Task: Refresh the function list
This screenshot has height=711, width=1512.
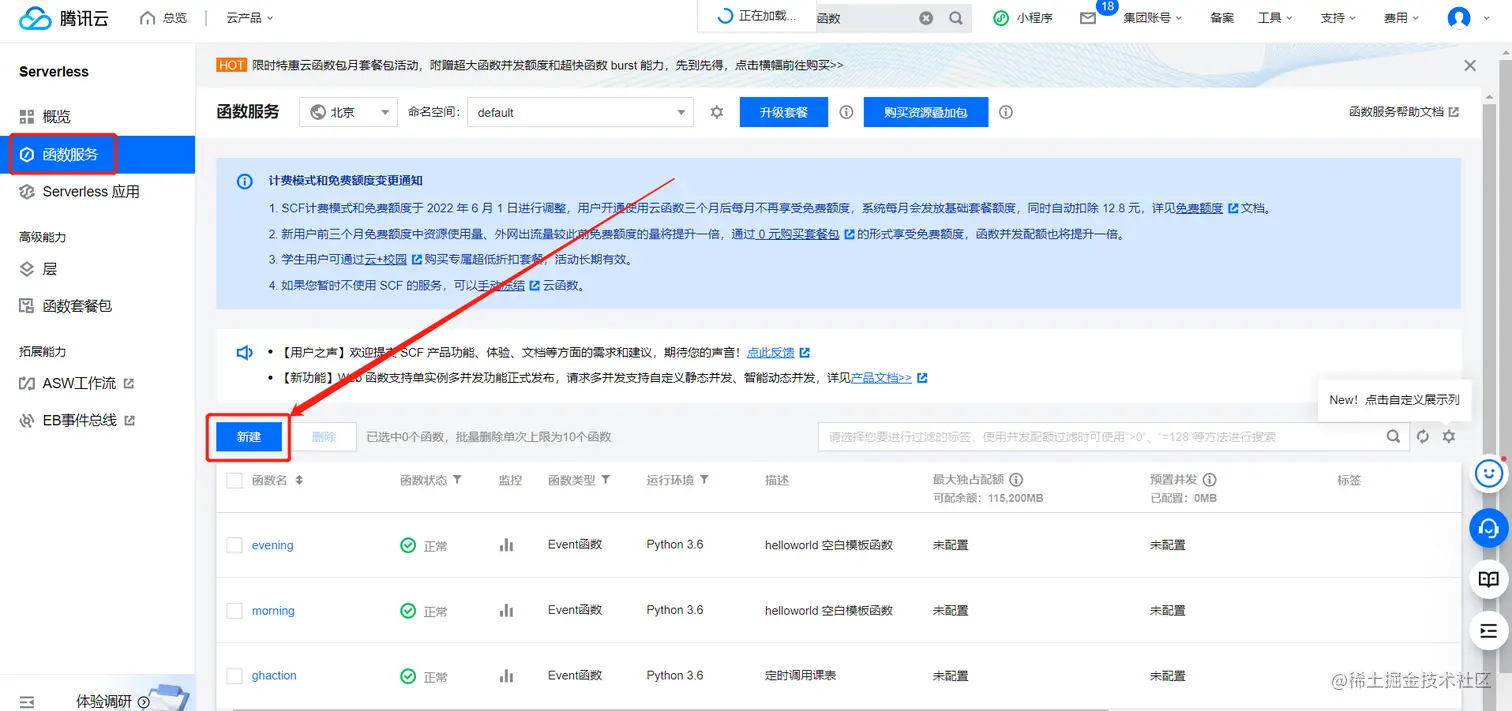Action: [x=1422, y=436]
